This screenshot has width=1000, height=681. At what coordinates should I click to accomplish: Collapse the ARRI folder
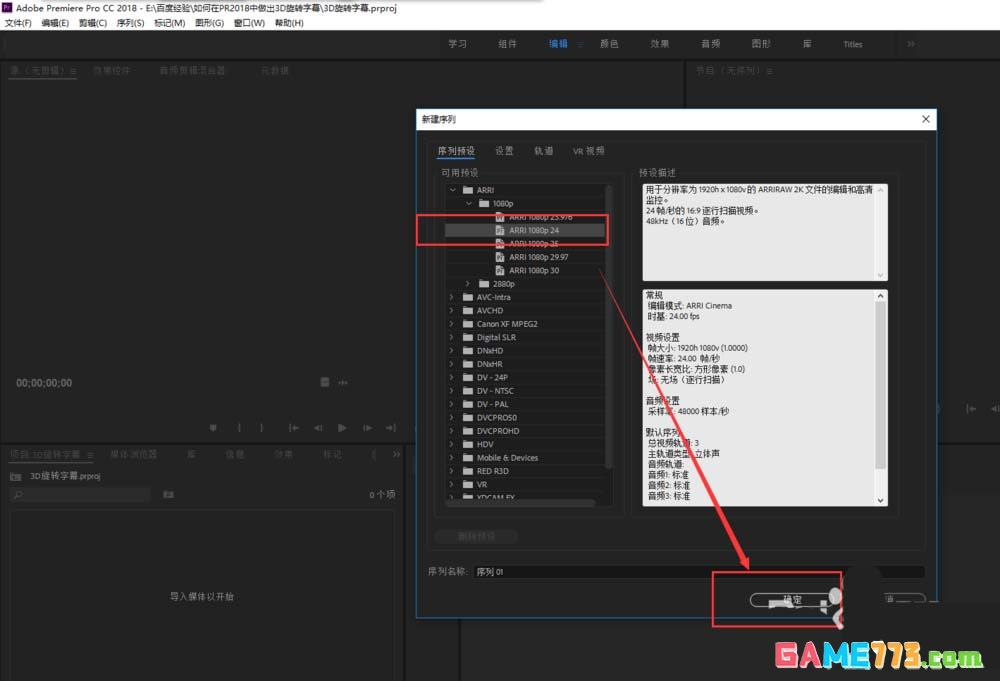(453, 190)
